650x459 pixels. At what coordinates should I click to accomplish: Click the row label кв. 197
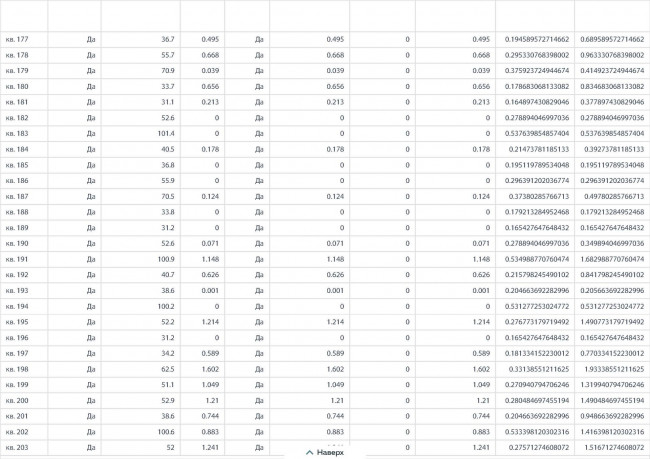(17, 353)
